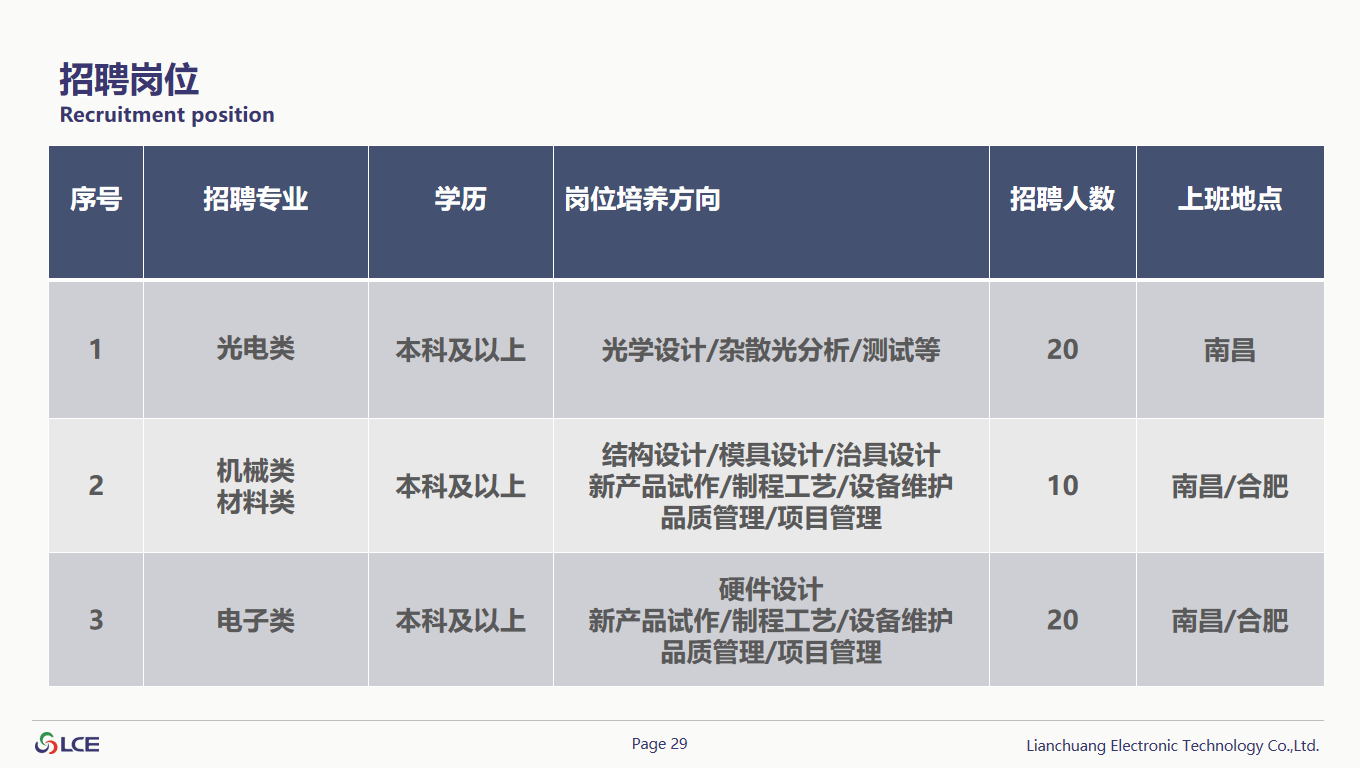Select the 光电类 major cell
This screenshot has height=768, width=1360.
click(256, 349)
